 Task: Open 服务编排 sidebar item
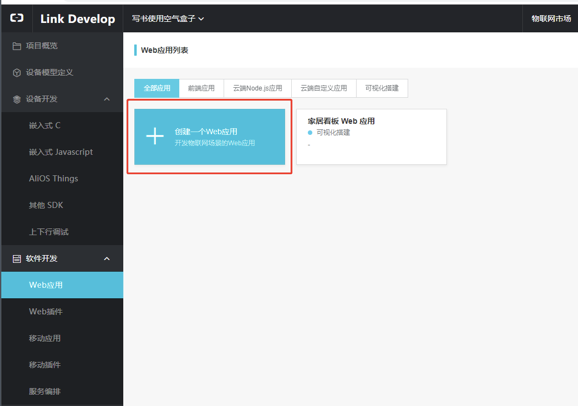coord(45,391)
